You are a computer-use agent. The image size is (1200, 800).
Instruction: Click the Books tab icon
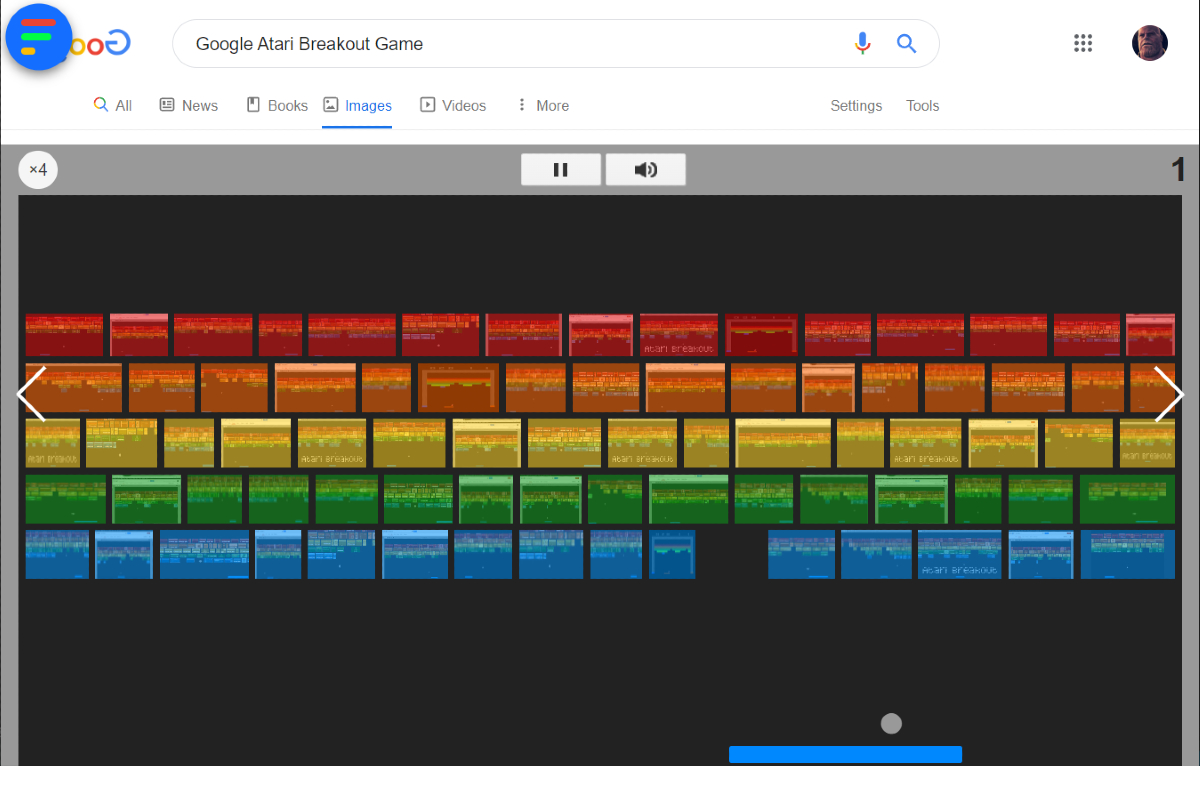(x=253, y=104)
